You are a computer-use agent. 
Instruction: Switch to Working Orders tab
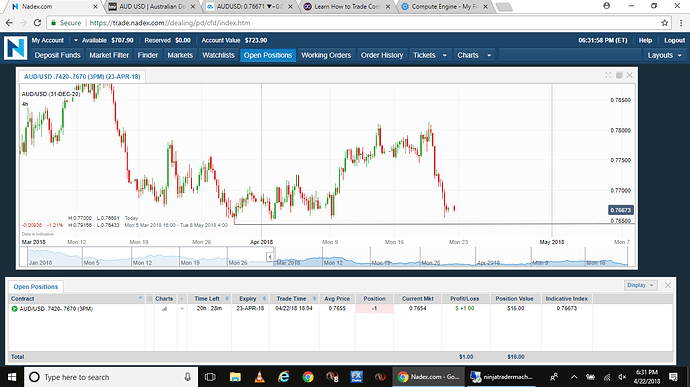(x=326, y=55)
